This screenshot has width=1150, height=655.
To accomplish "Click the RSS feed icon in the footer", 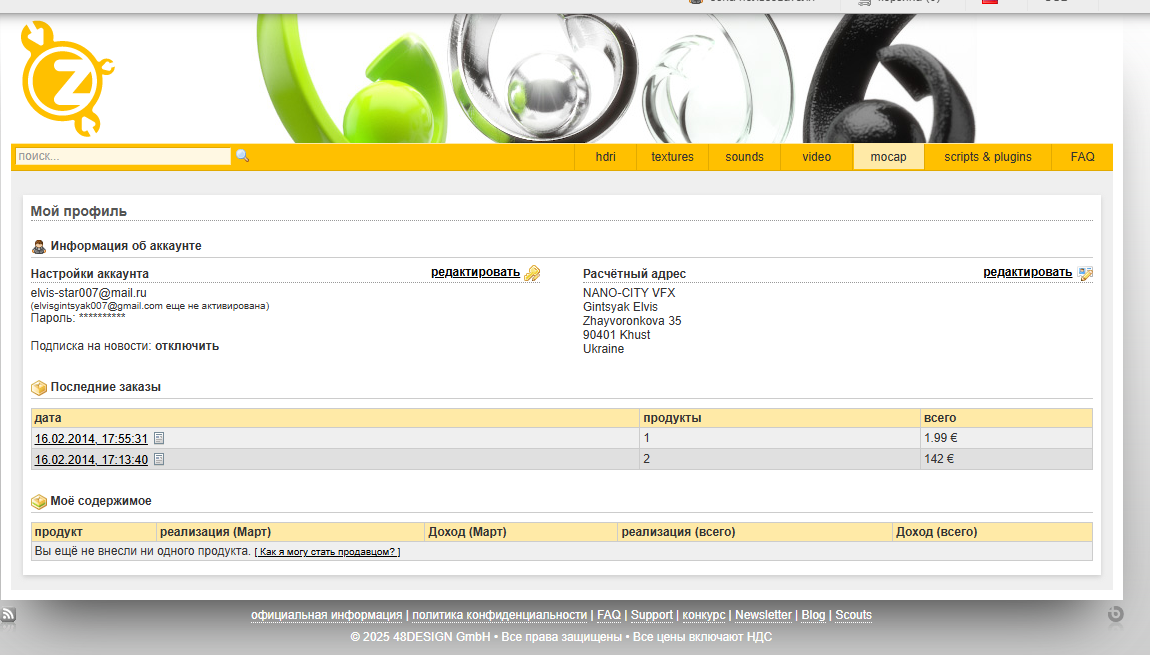I will pyautogui.click(x=8, y=615).
